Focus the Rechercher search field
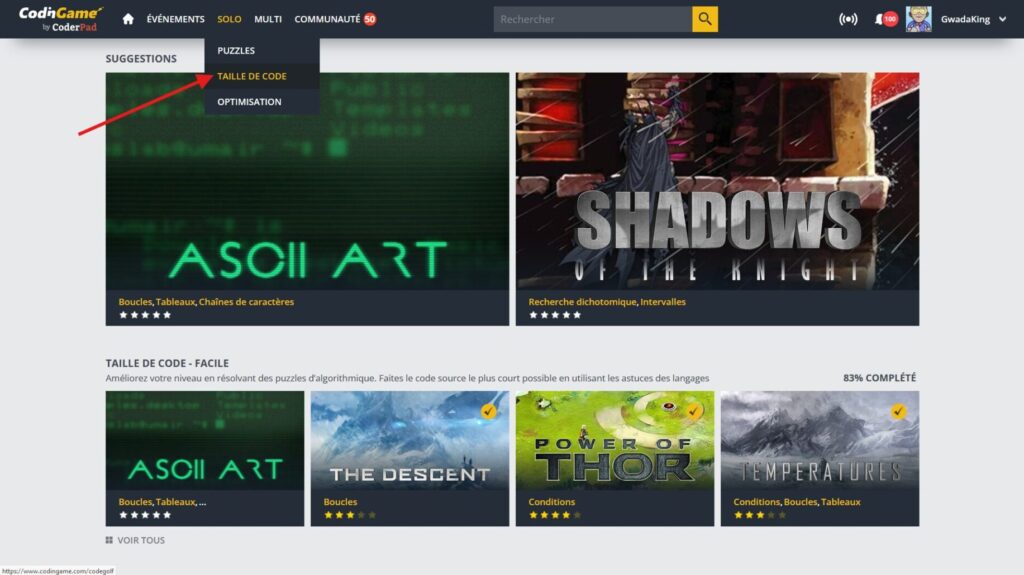This screenshot has height=575, width=1024. coord(592,19)
